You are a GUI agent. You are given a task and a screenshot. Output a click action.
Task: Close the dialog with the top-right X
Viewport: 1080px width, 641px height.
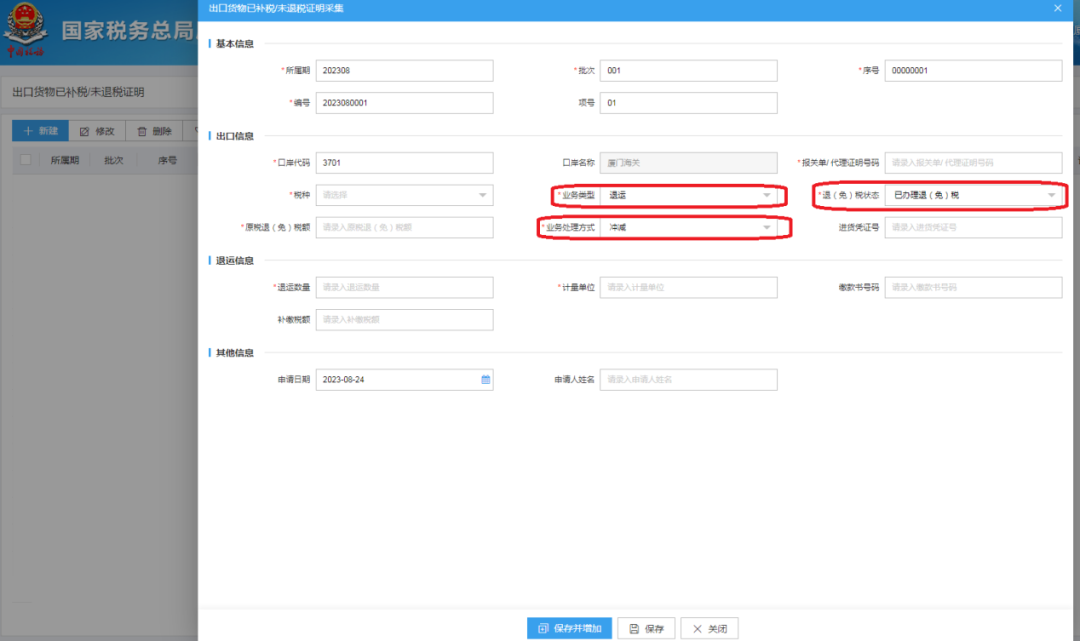pos(1057,8)
